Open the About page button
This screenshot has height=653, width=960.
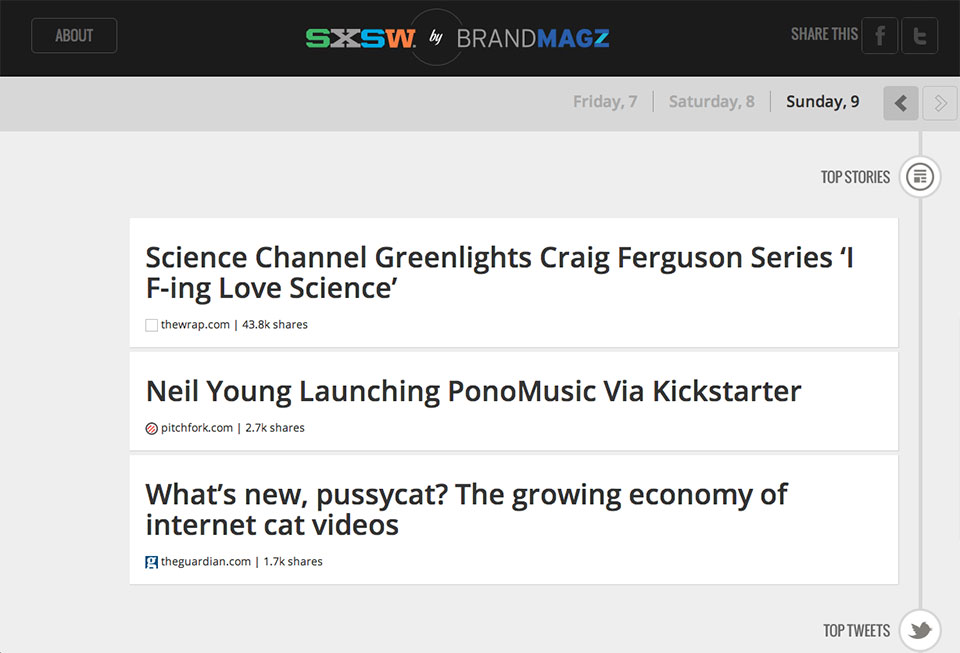pos(74,36)
